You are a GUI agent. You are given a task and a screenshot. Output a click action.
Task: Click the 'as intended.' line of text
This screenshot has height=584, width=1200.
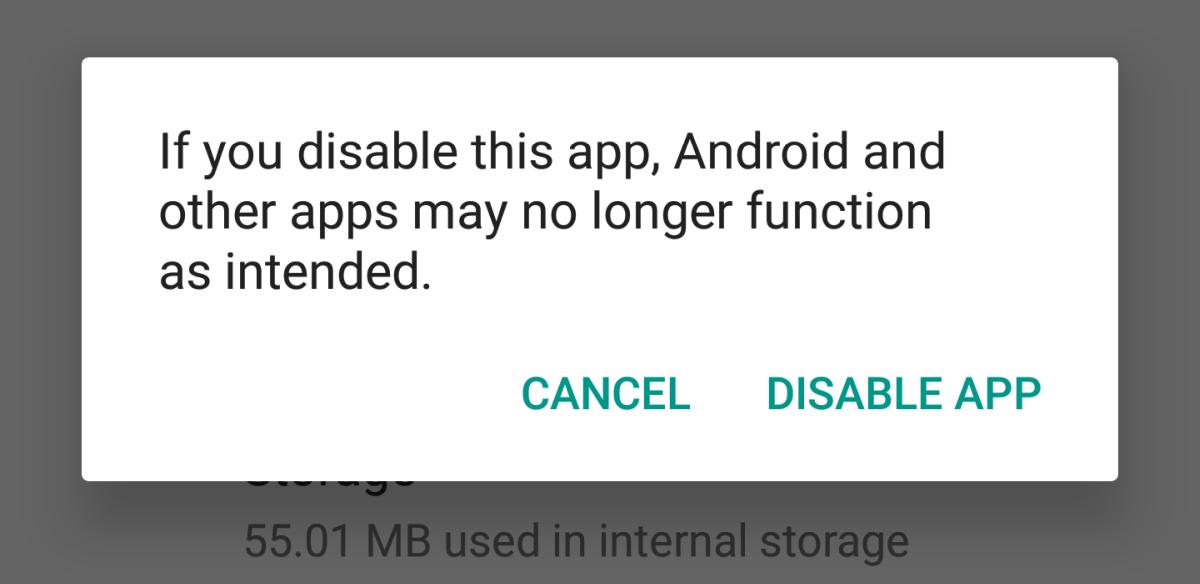(295, 273)
